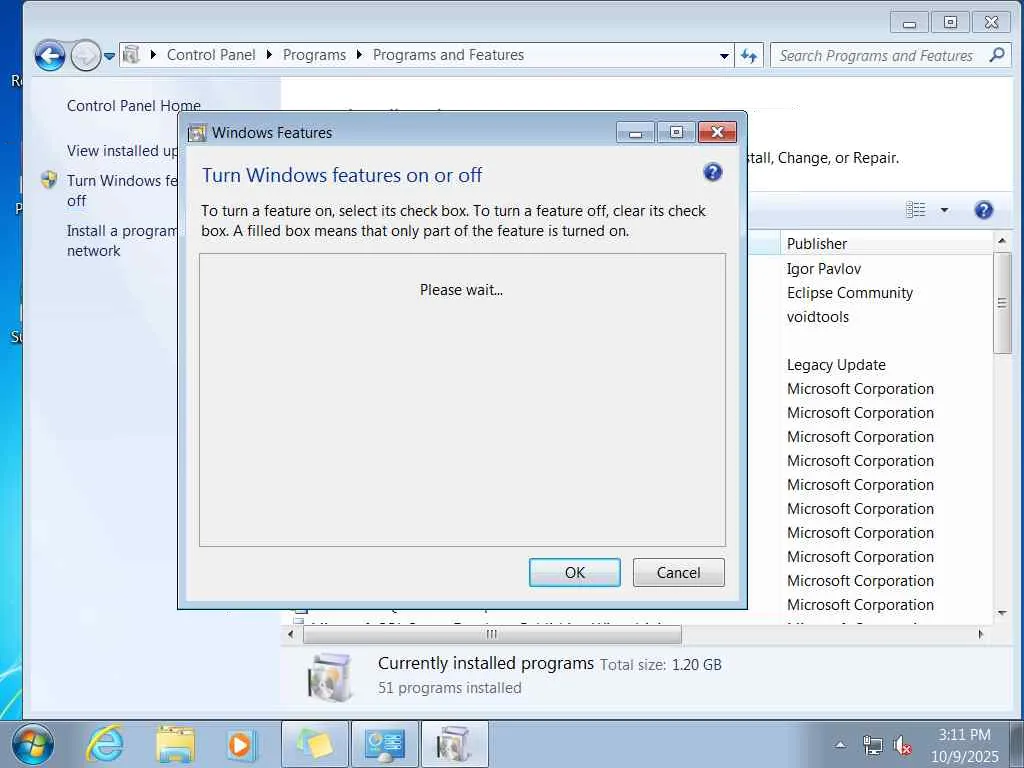
Task: Select Legacy Update publisher entry
Action: [x=836, y=365]
